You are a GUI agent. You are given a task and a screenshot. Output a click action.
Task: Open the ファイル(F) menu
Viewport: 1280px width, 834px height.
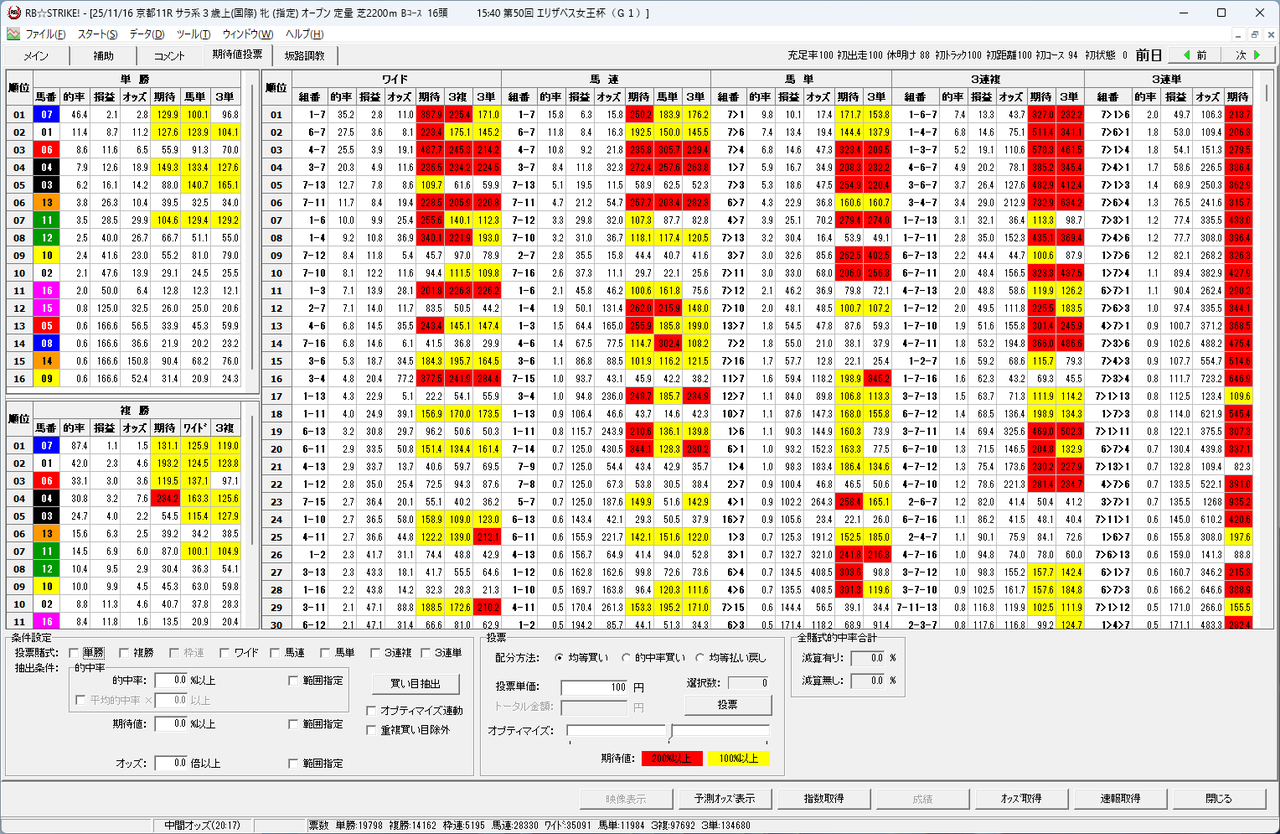[46, 34]
